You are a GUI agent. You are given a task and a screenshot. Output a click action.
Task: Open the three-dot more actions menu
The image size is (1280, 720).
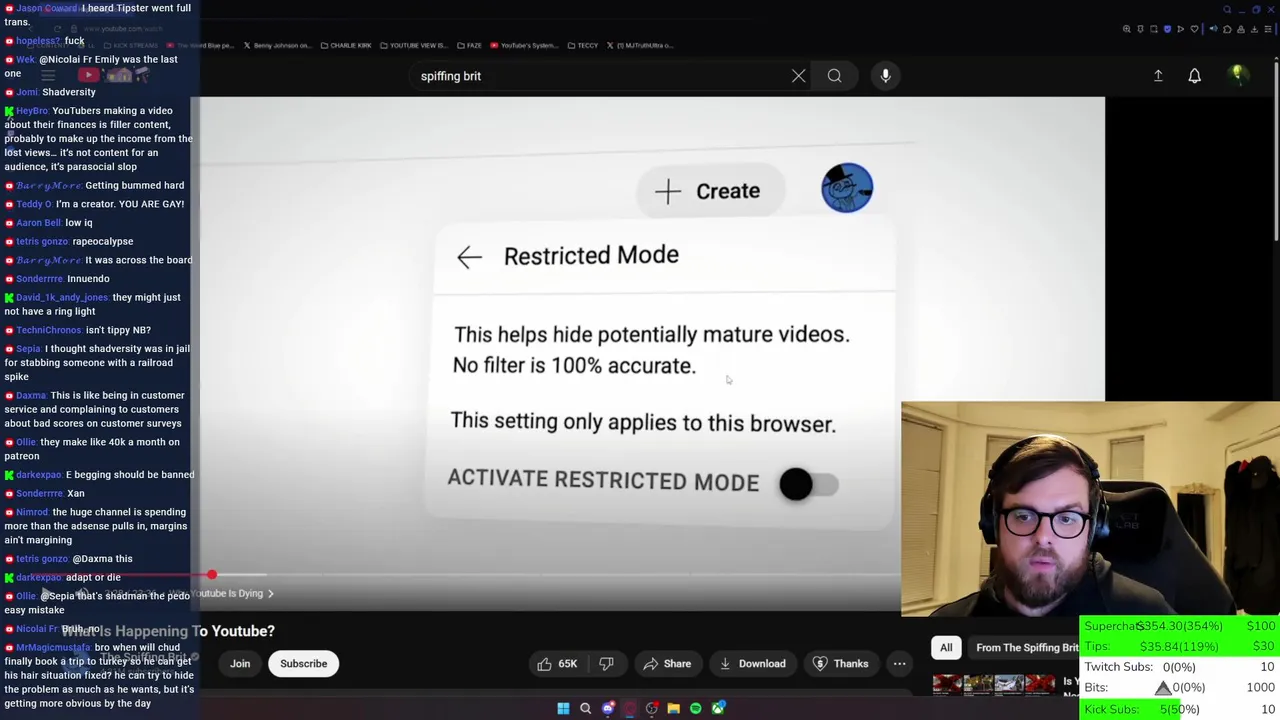point(899,664)
